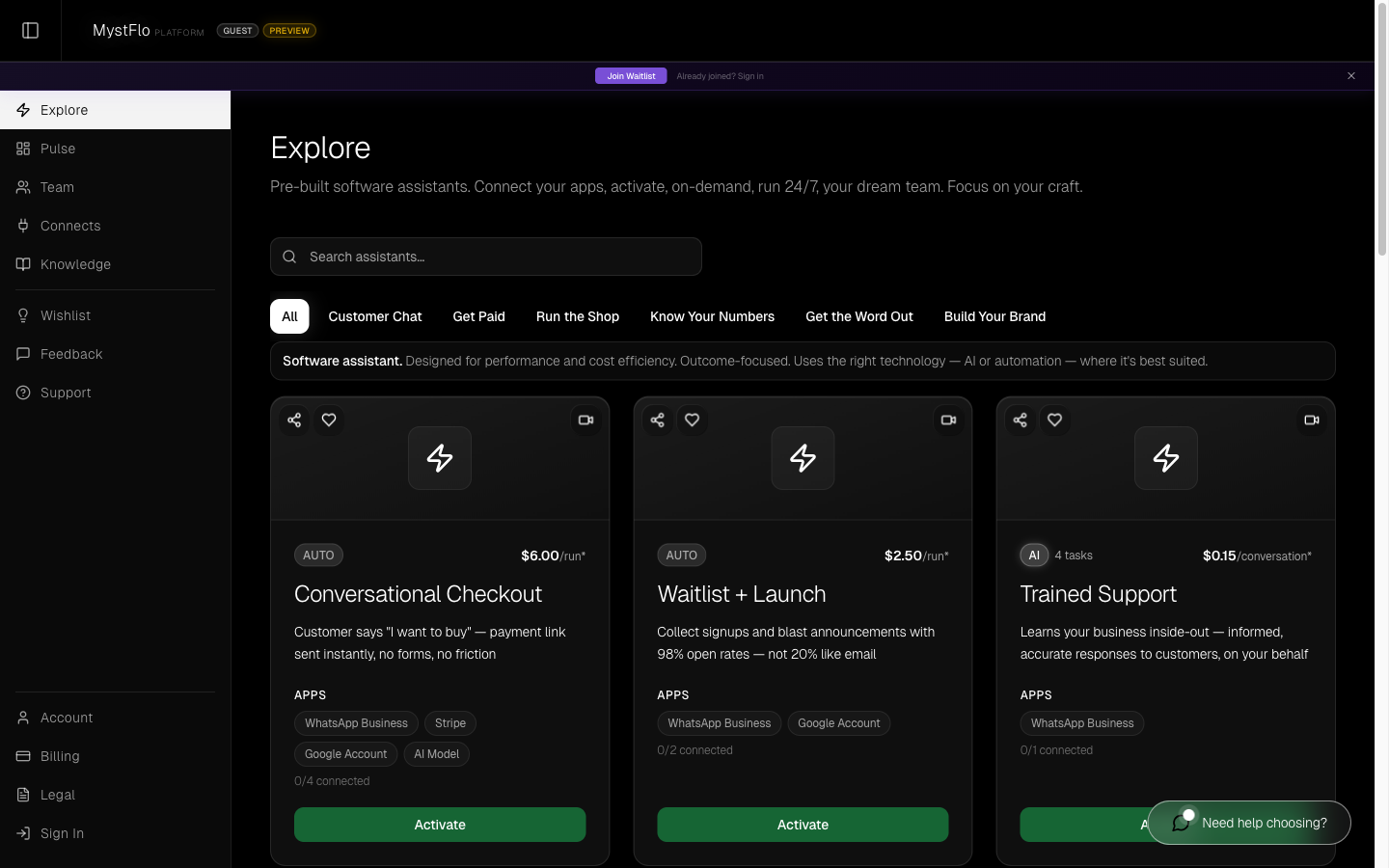Toggle the heart on the Waitlist + Launch card
Image resolution: width=1389 pixels, height=868 pixels.
pyautogui.click(x=692, y=420)
